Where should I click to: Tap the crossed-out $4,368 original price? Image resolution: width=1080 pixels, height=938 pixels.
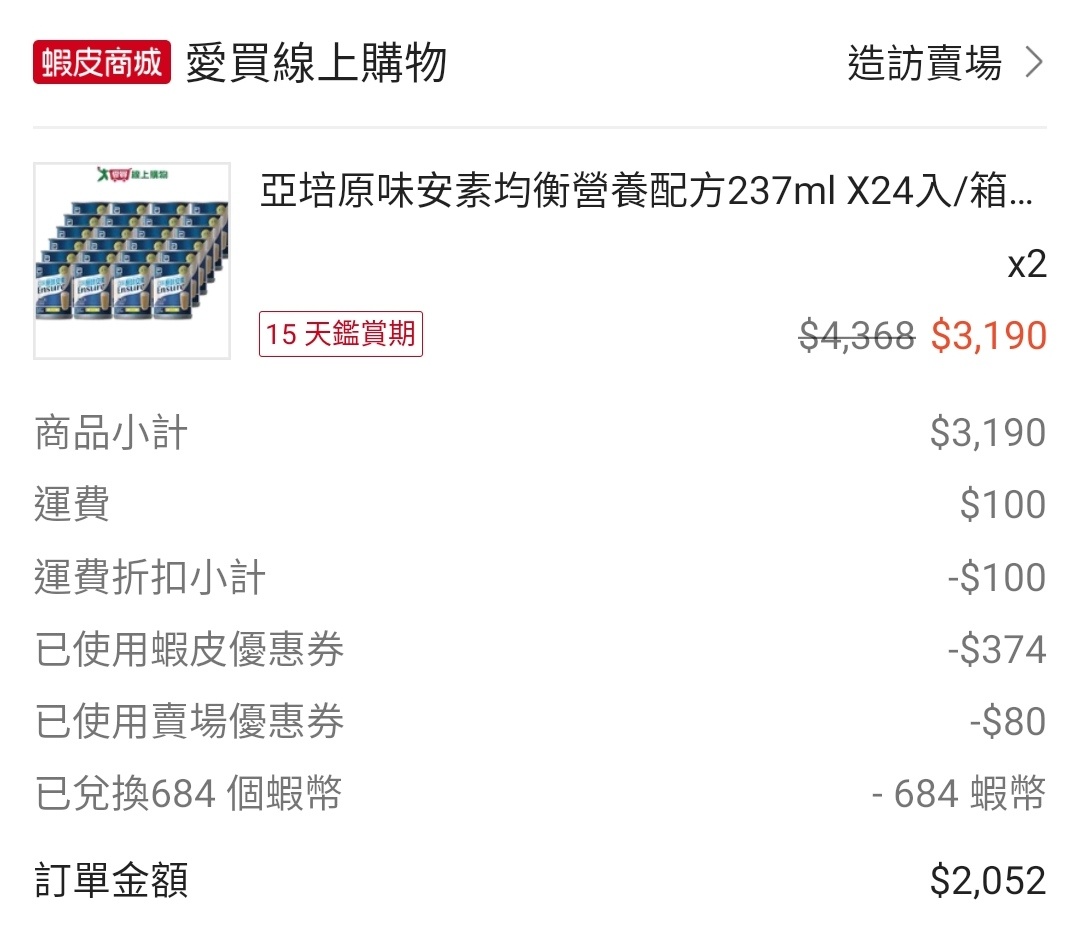857,336
